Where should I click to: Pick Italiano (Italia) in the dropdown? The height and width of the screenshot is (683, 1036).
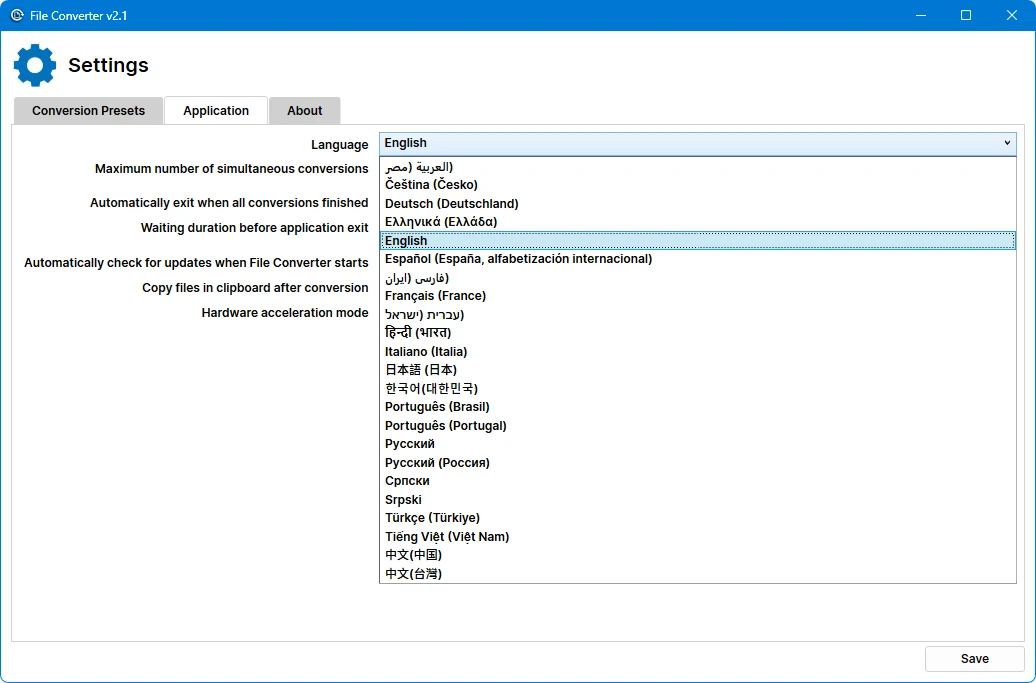coord(426,352)
